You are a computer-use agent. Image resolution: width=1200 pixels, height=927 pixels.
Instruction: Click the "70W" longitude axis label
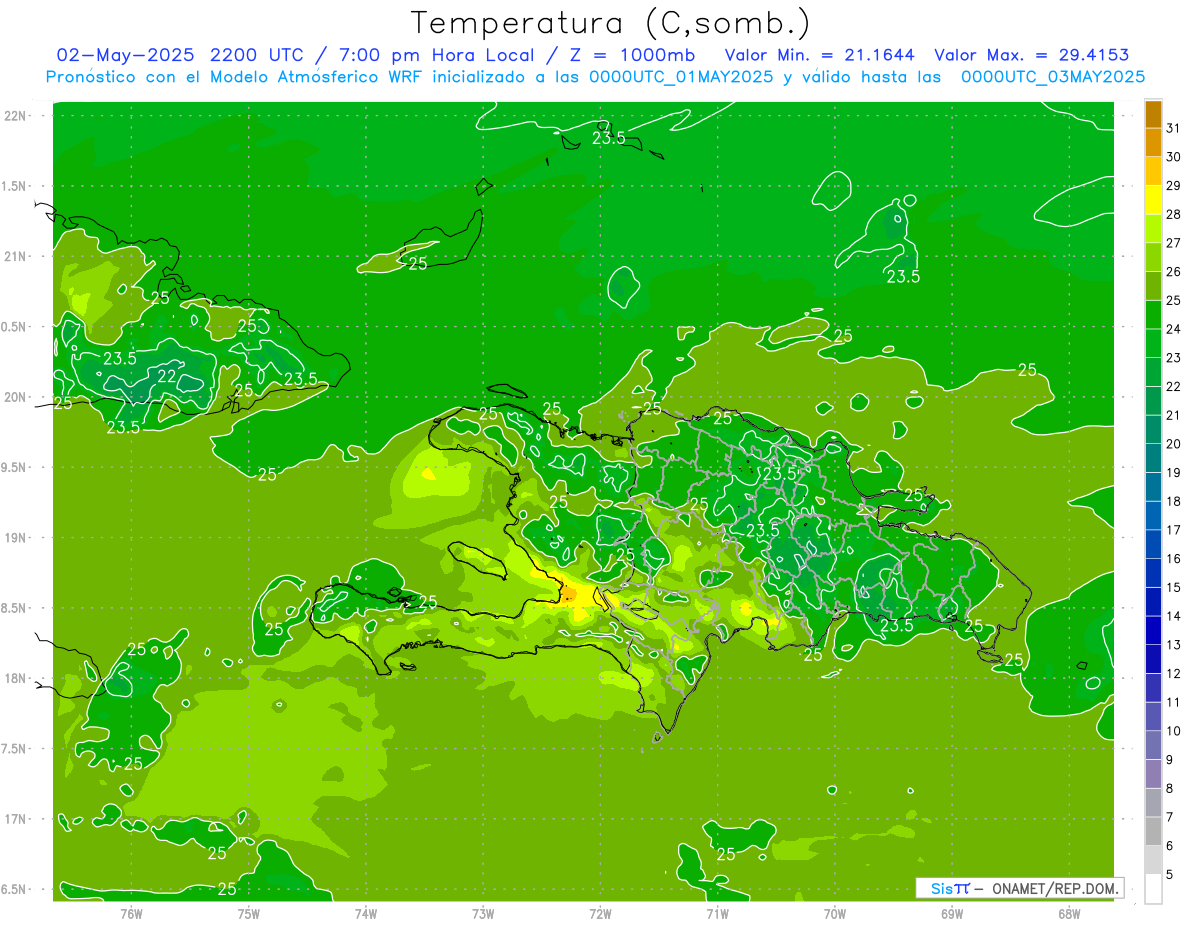coord(835,914)
